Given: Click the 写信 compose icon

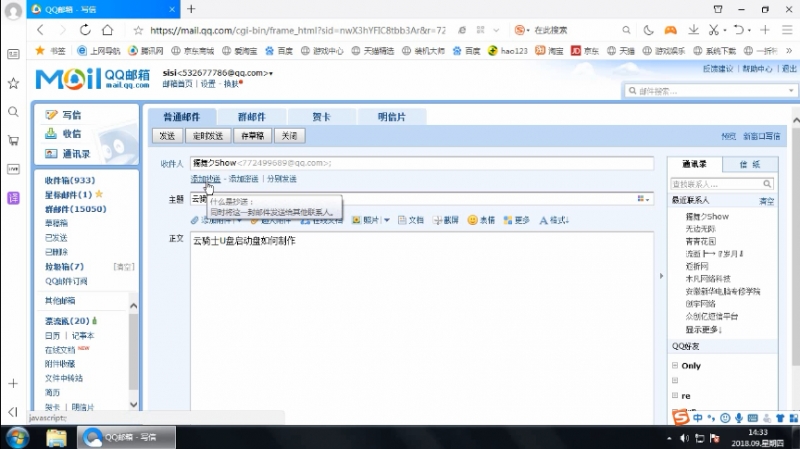Looking at the screenshot, I should click(51, 115).
